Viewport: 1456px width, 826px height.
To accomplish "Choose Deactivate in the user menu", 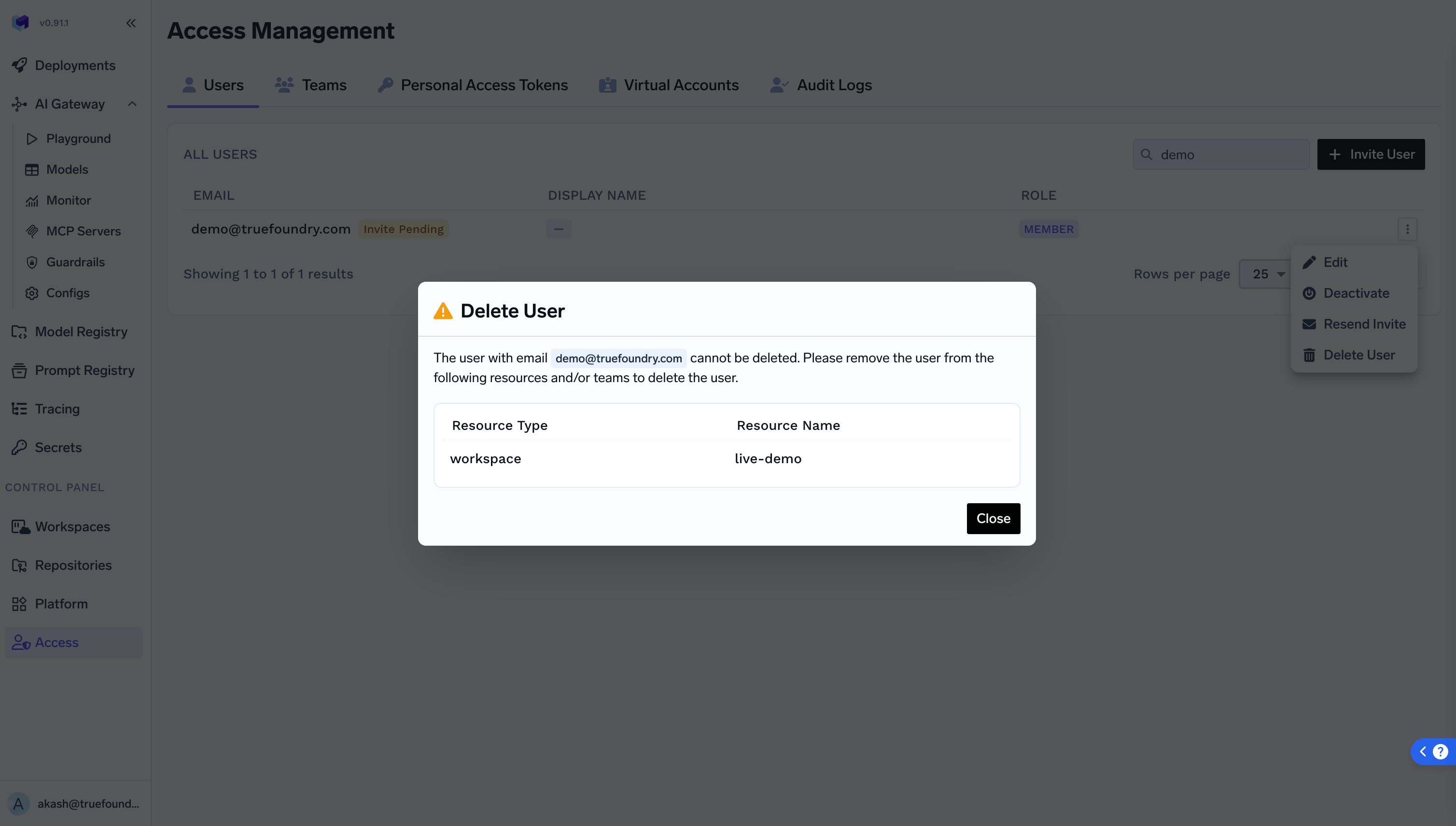I will coord(1356,293).
